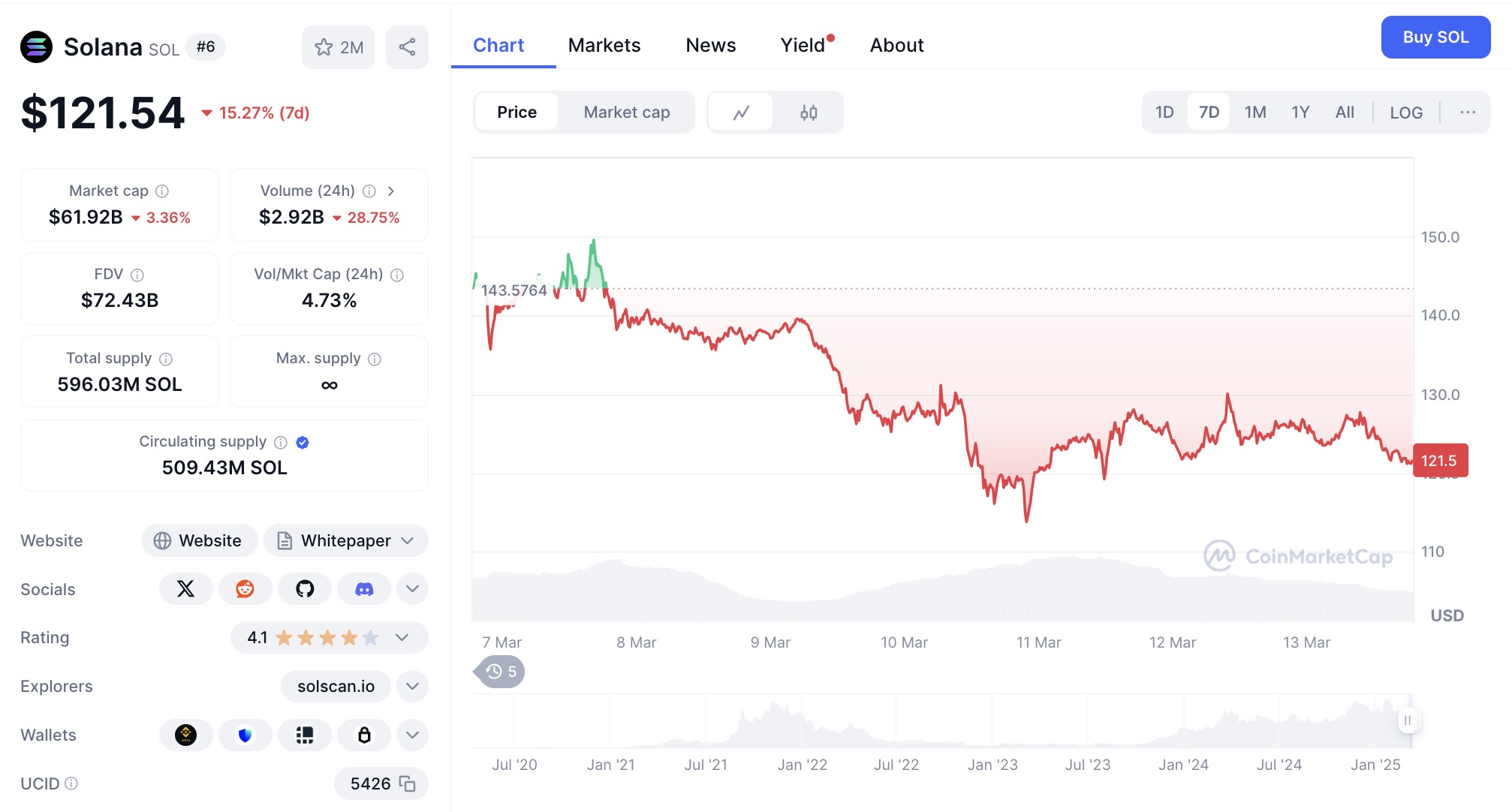Screen dimensions: 1512x812
Task: Switch to line chart view
Action: tap(741, 113)
